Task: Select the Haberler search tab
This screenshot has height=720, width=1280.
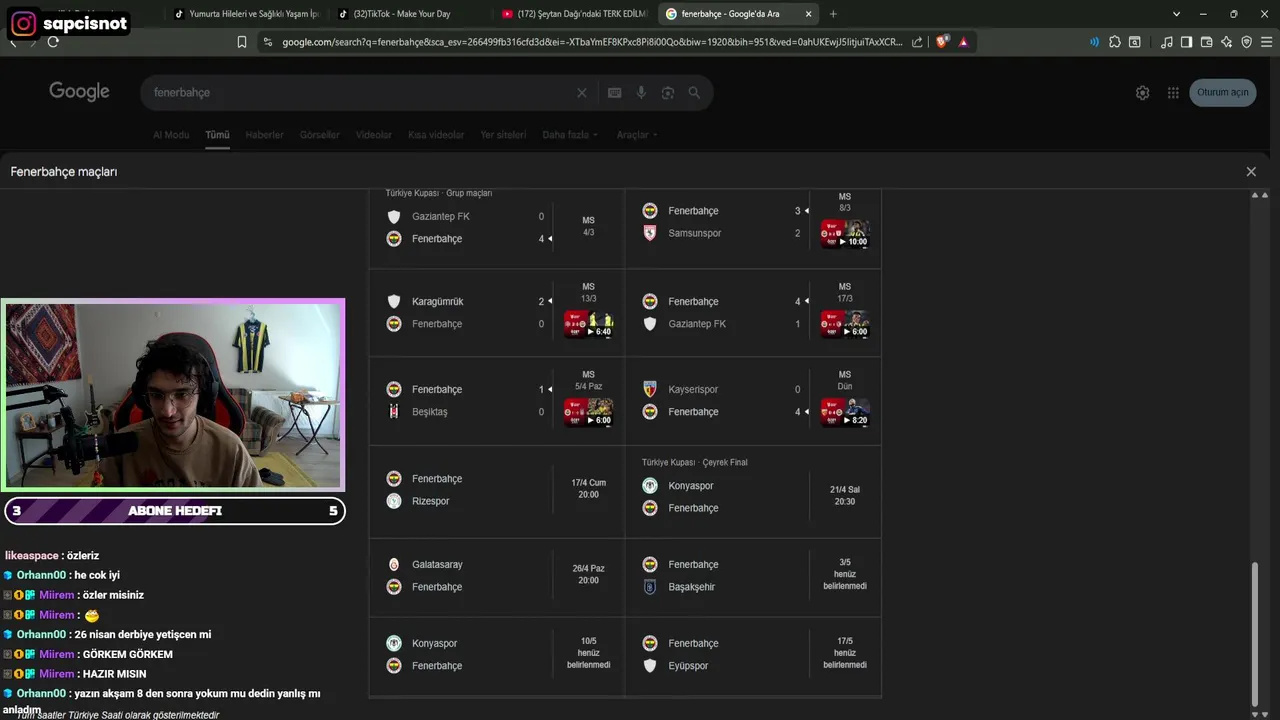Action: (265, 135)
